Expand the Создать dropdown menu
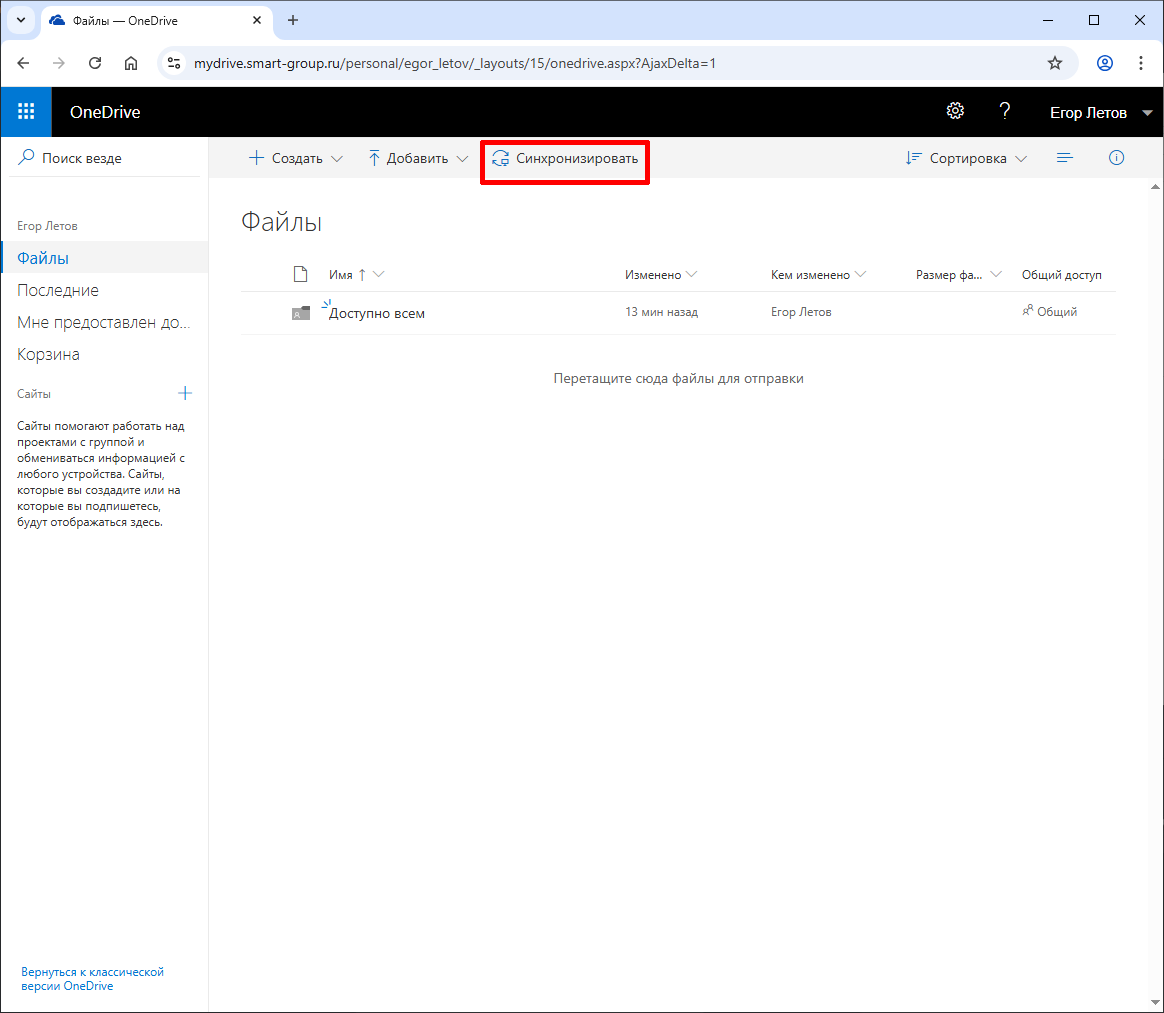Image resolution: width=1164 pixels, height=1013 pixels. pyautogui.click(x=296, y=158)
